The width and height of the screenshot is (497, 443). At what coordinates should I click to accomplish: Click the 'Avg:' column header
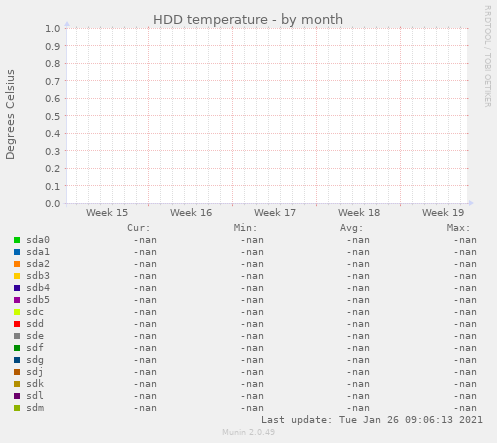351,228
